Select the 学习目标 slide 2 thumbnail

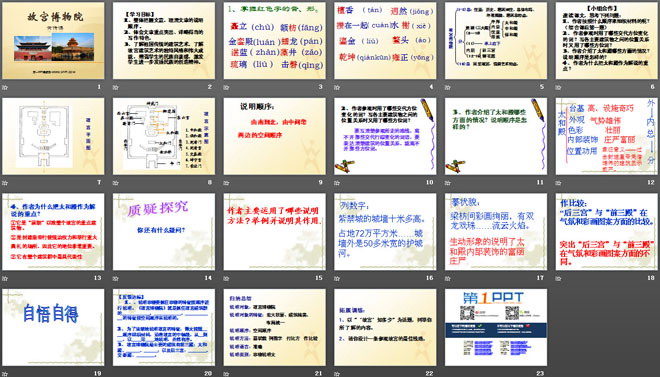pos(164,40)
